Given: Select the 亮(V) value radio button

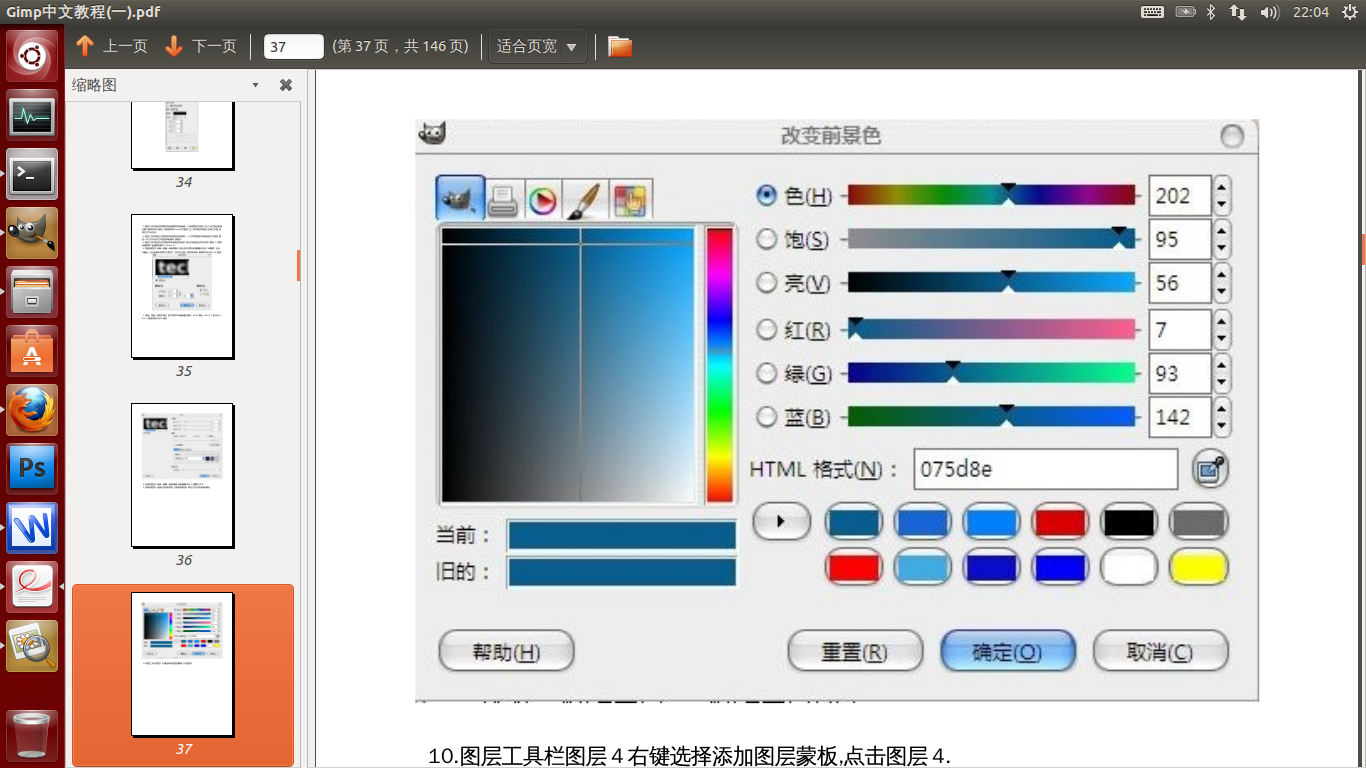Looking at the screenshot, I should click(x=767, y=283).
